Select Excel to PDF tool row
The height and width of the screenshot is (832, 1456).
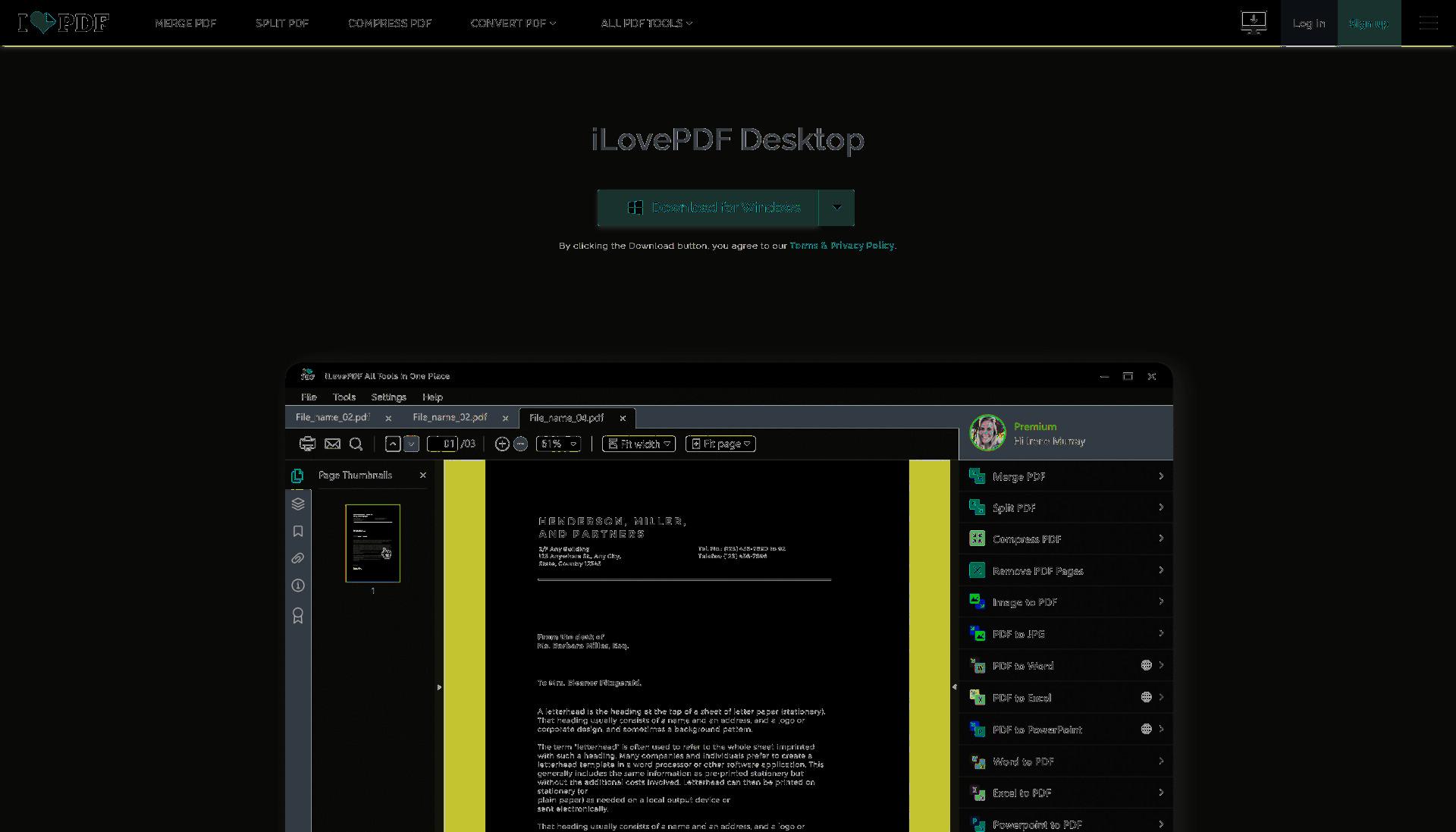[1066, 793]
